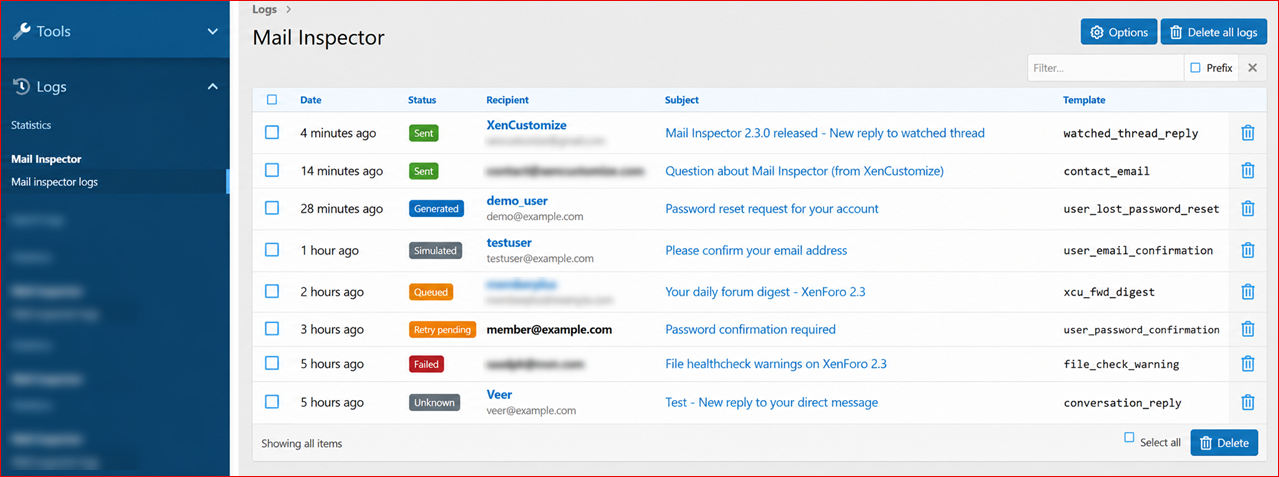Clear the filter with the X icon

tap(1252, 68)
